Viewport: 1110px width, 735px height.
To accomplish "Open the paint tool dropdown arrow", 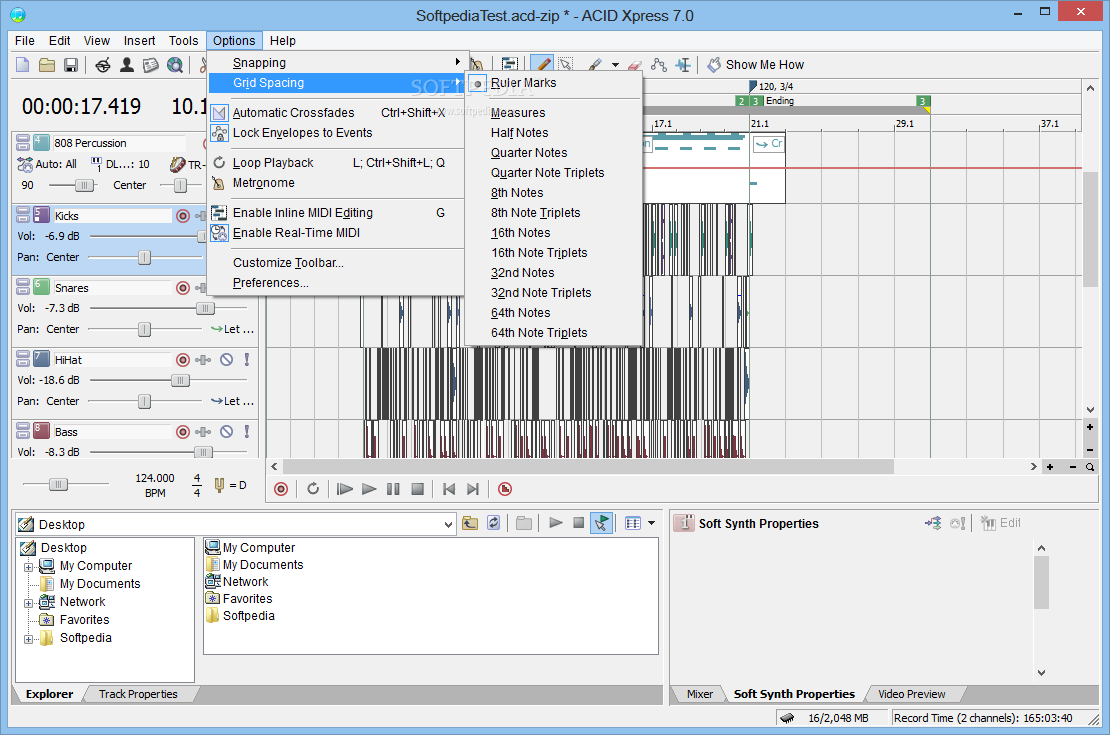I will pos(615,64).
